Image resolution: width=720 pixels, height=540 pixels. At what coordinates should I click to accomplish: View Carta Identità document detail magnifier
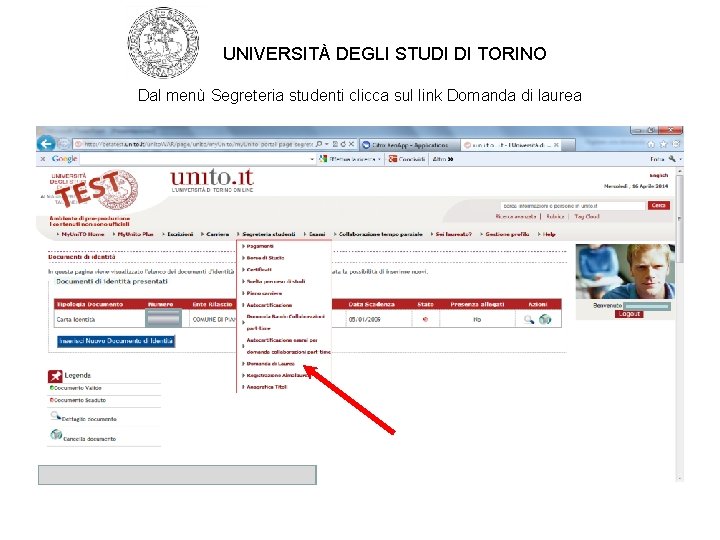[x=529, y=320]
